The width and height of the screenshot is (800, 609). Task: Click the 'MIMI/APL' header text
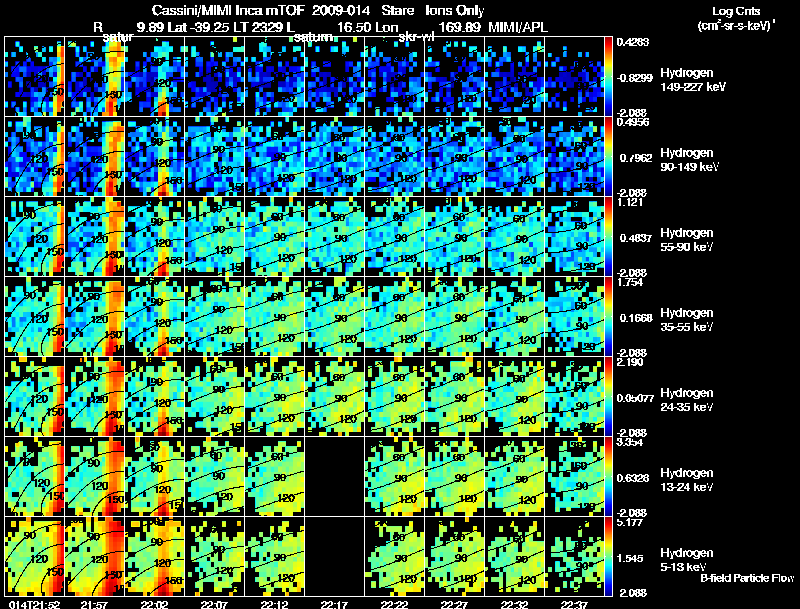518,27
